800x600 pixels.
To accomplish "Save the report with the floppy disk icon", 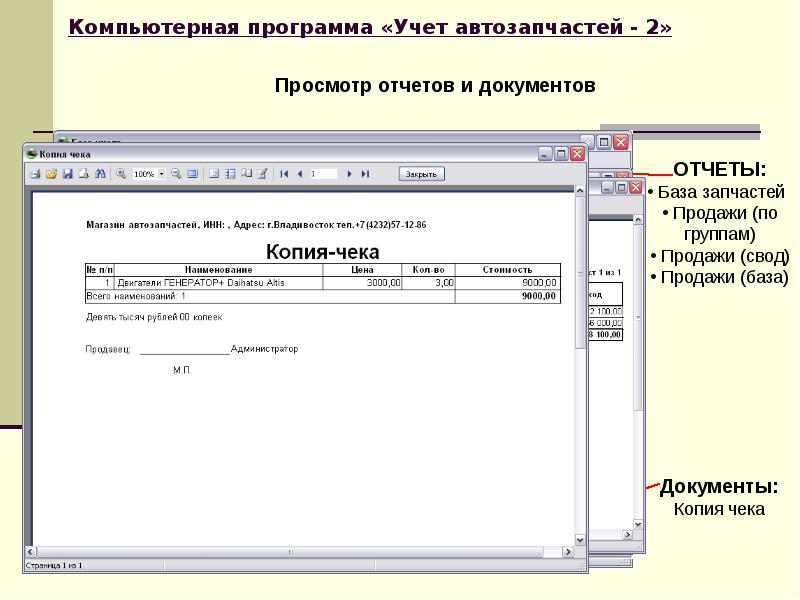I will (67, 174).
